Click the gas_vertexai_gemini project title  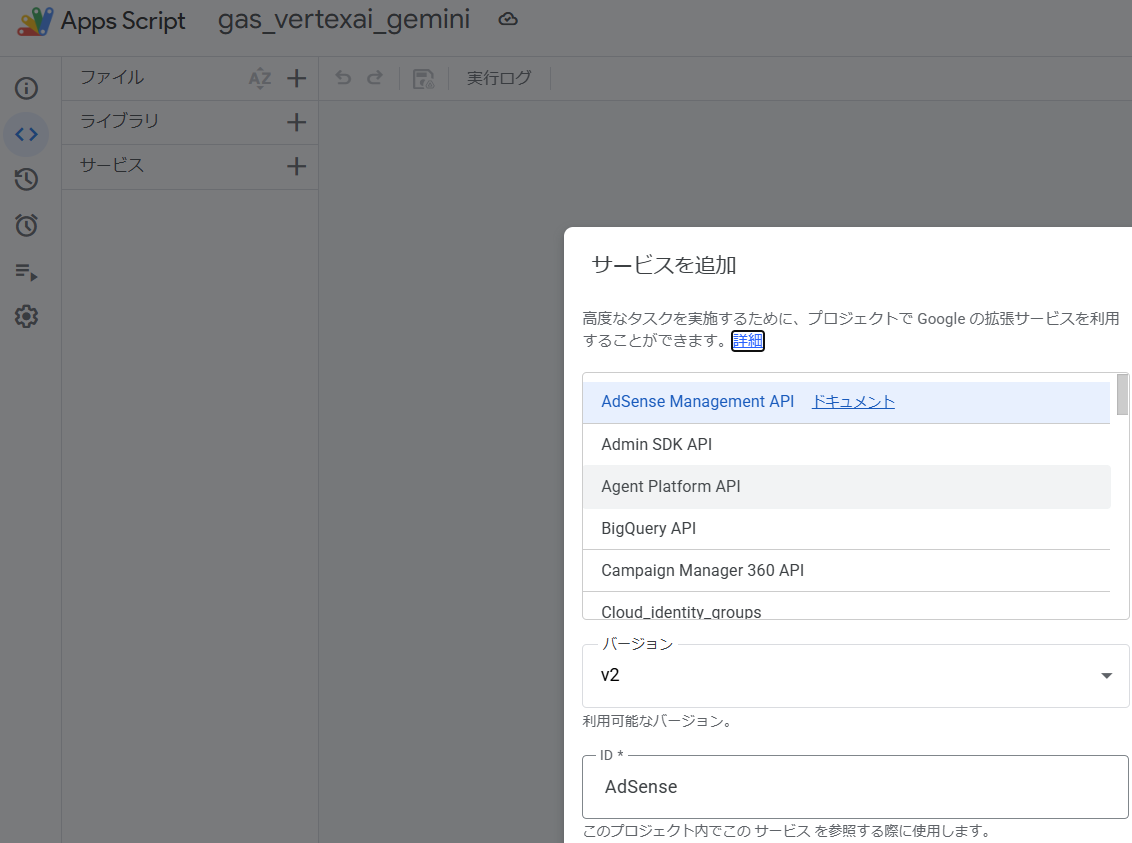point(344,19)
